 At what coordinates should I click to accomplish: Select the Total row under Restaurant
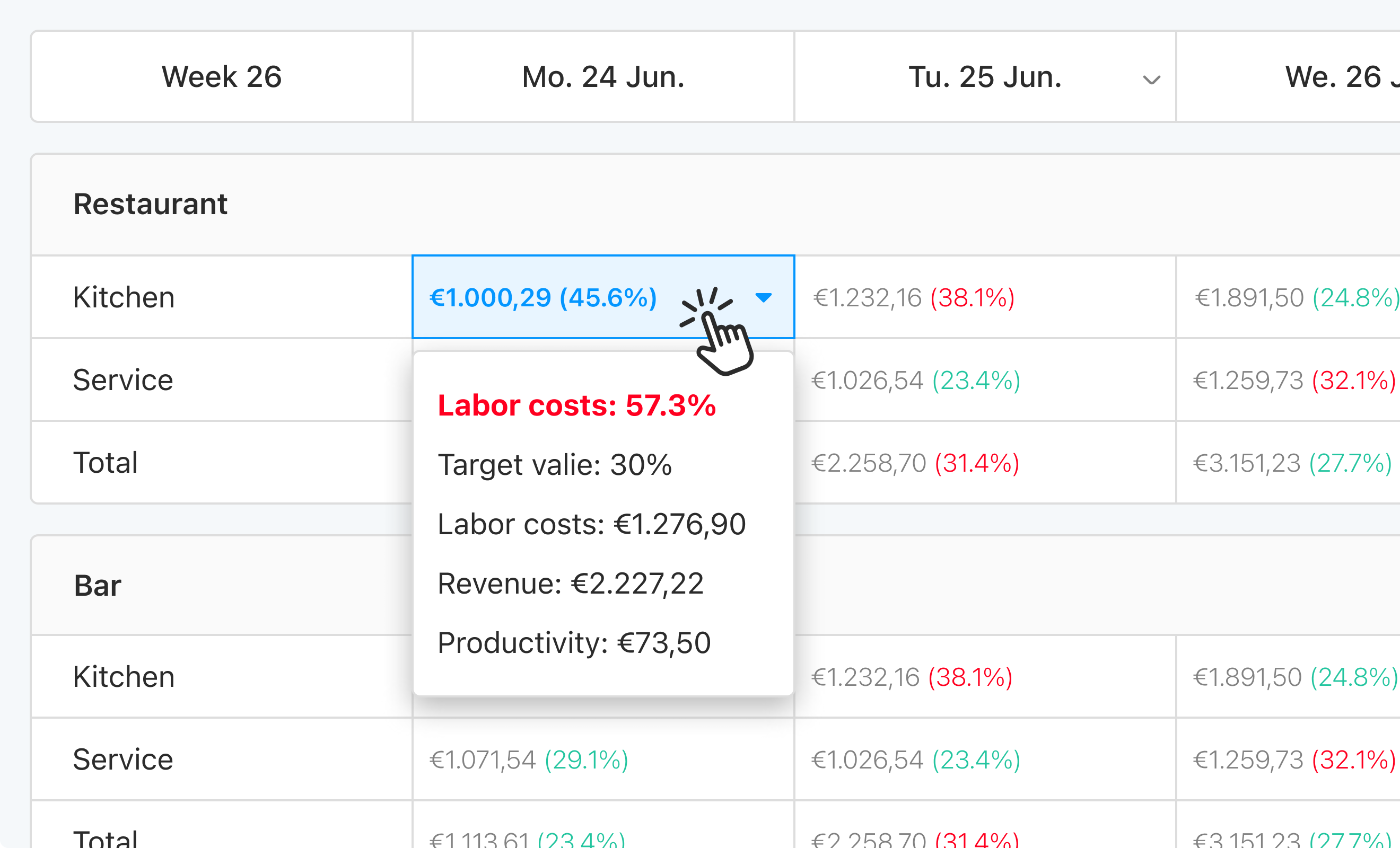105,462
